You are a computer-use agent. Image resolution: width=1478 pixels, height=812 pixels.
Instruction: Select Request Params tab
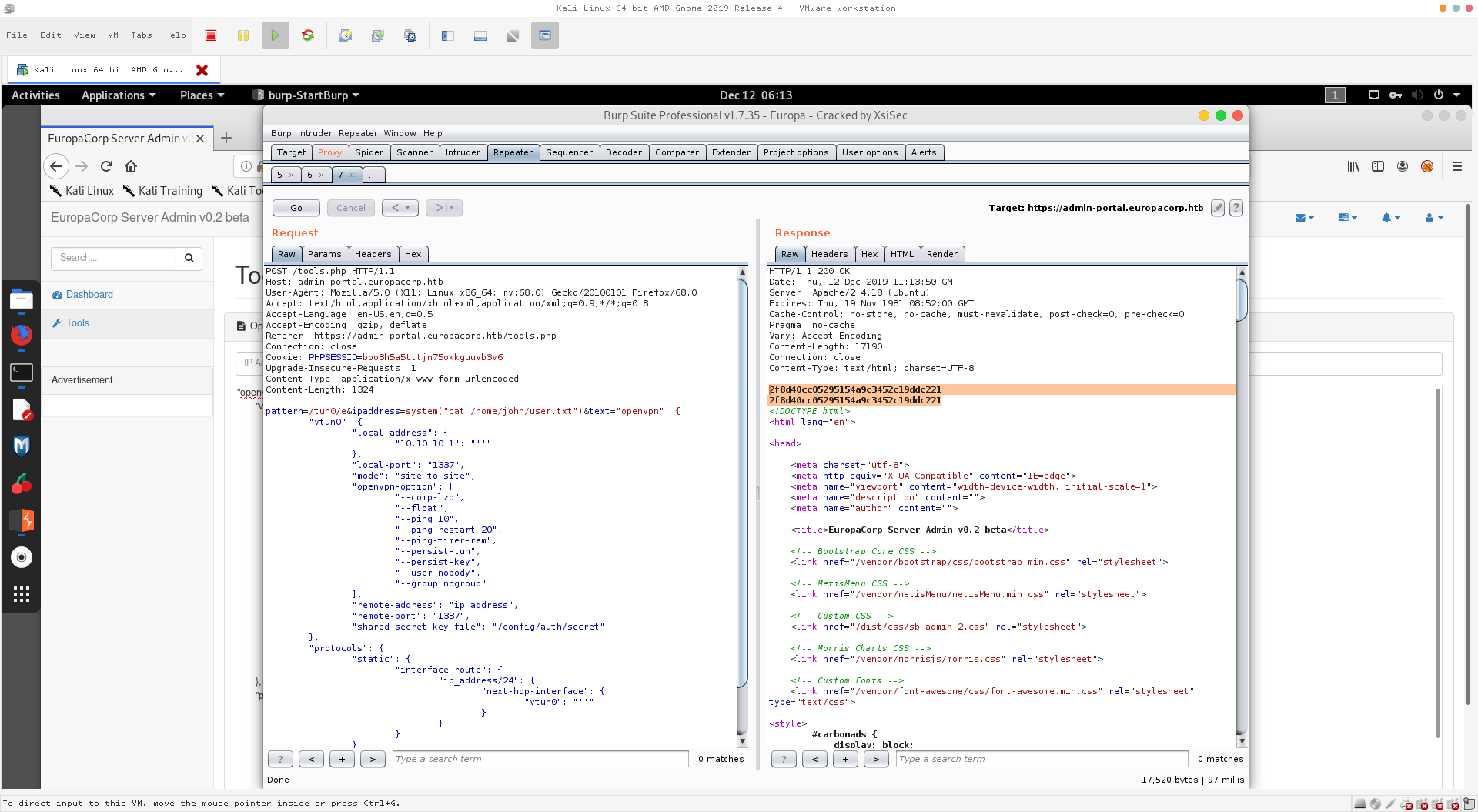(324, 254)
